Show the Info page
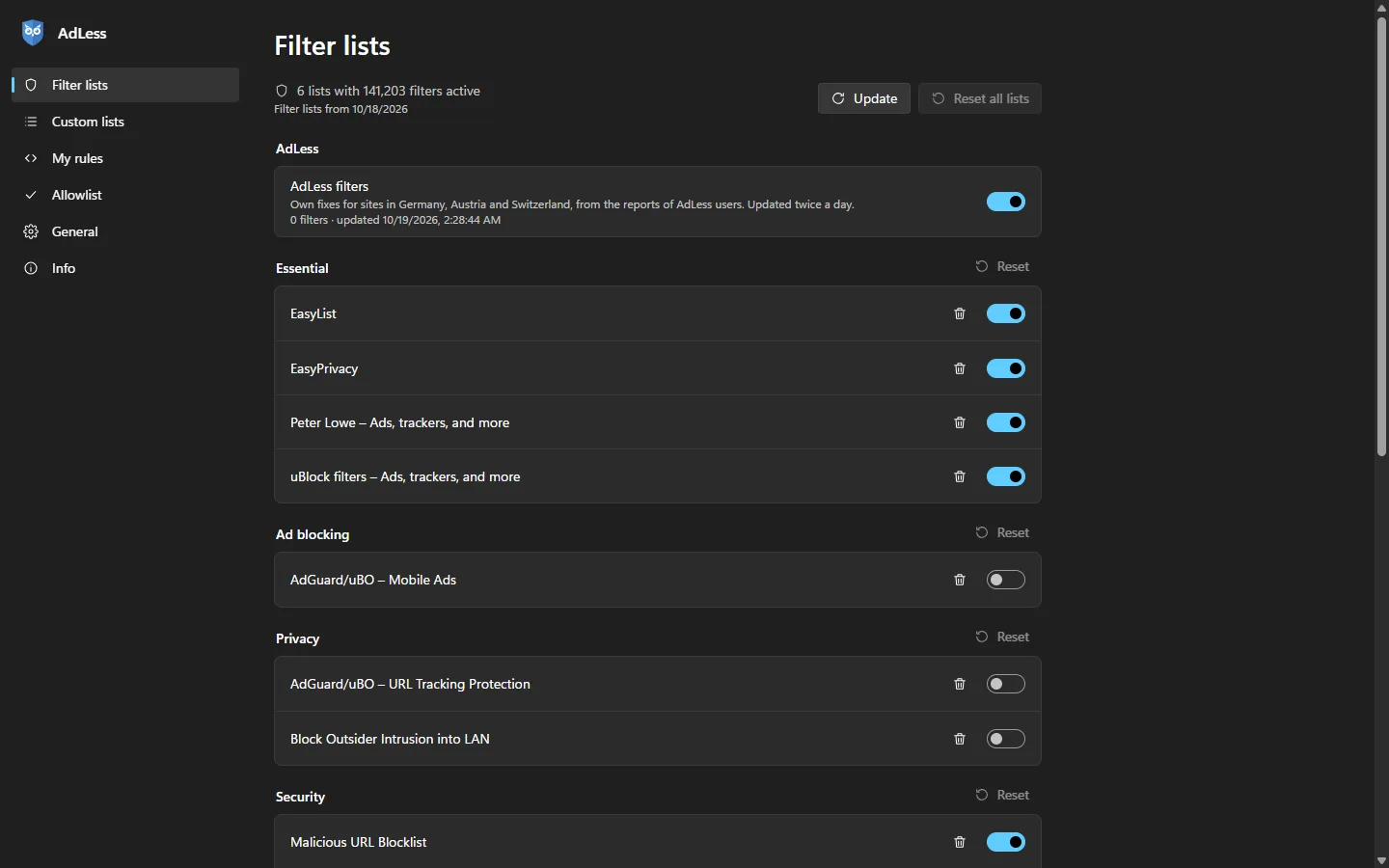1389x868 pixels. click(x=125, y=268)
